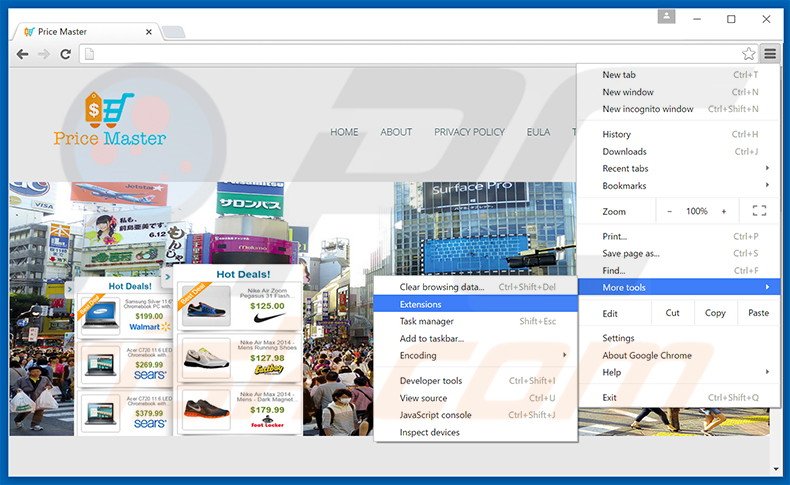
Task: Click the Nike swoosh logo under $125.00
Action: [x=269, y=318]
